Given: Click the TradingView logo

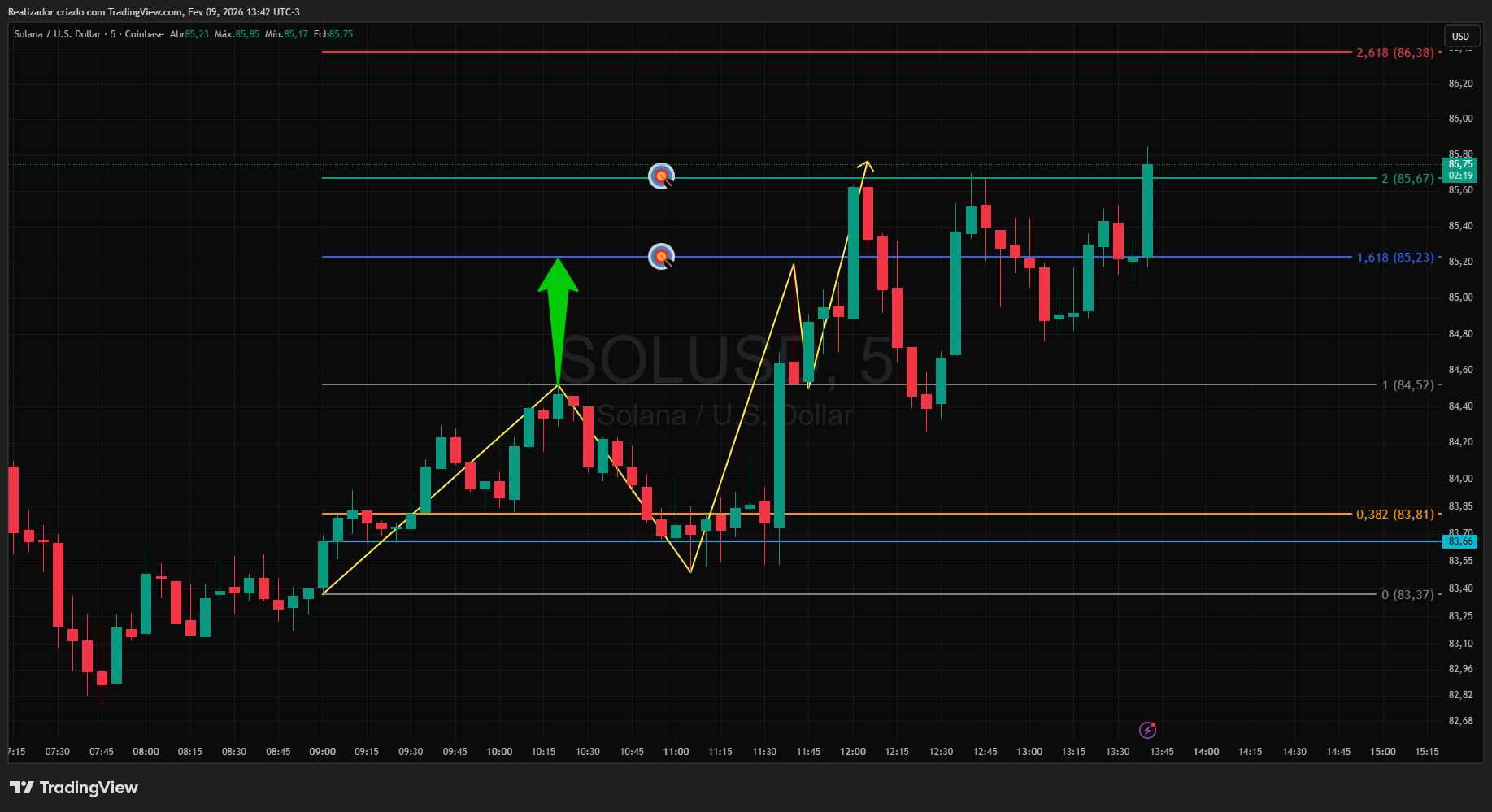Looking at the screenshot, I should (x=74, y=788).
